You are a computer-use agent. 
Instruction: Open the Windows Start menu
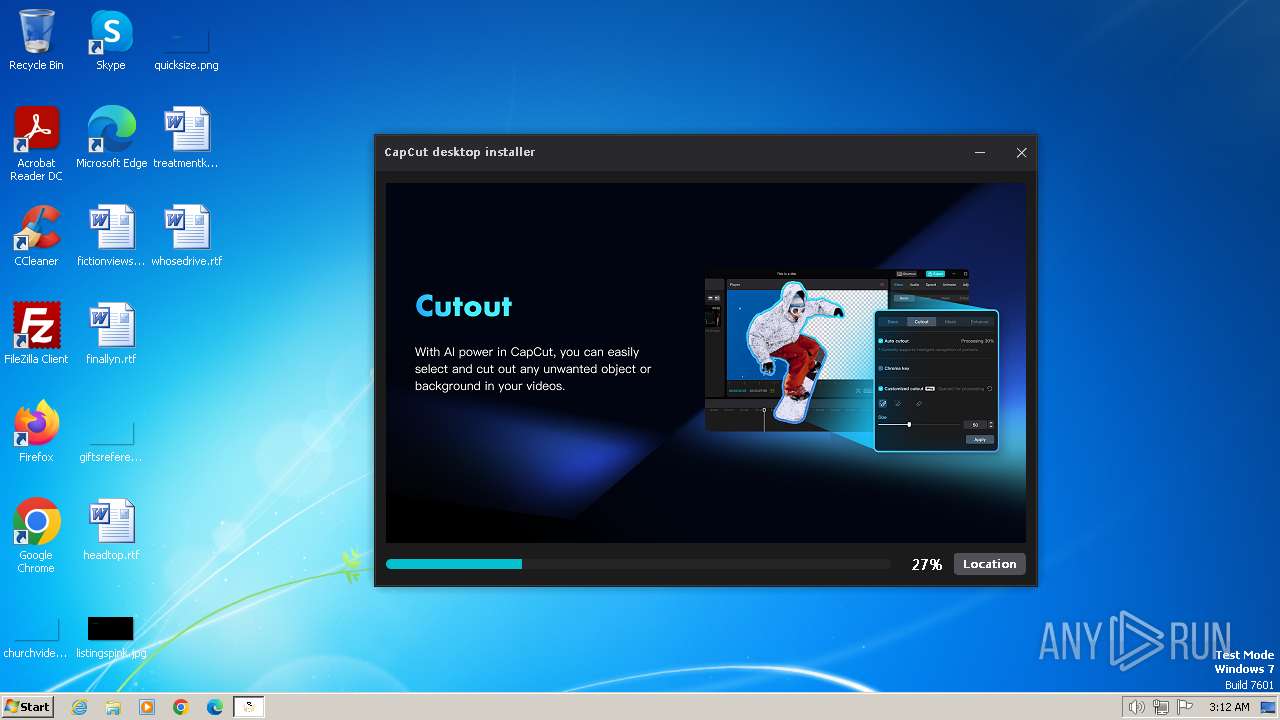(27, 706)
